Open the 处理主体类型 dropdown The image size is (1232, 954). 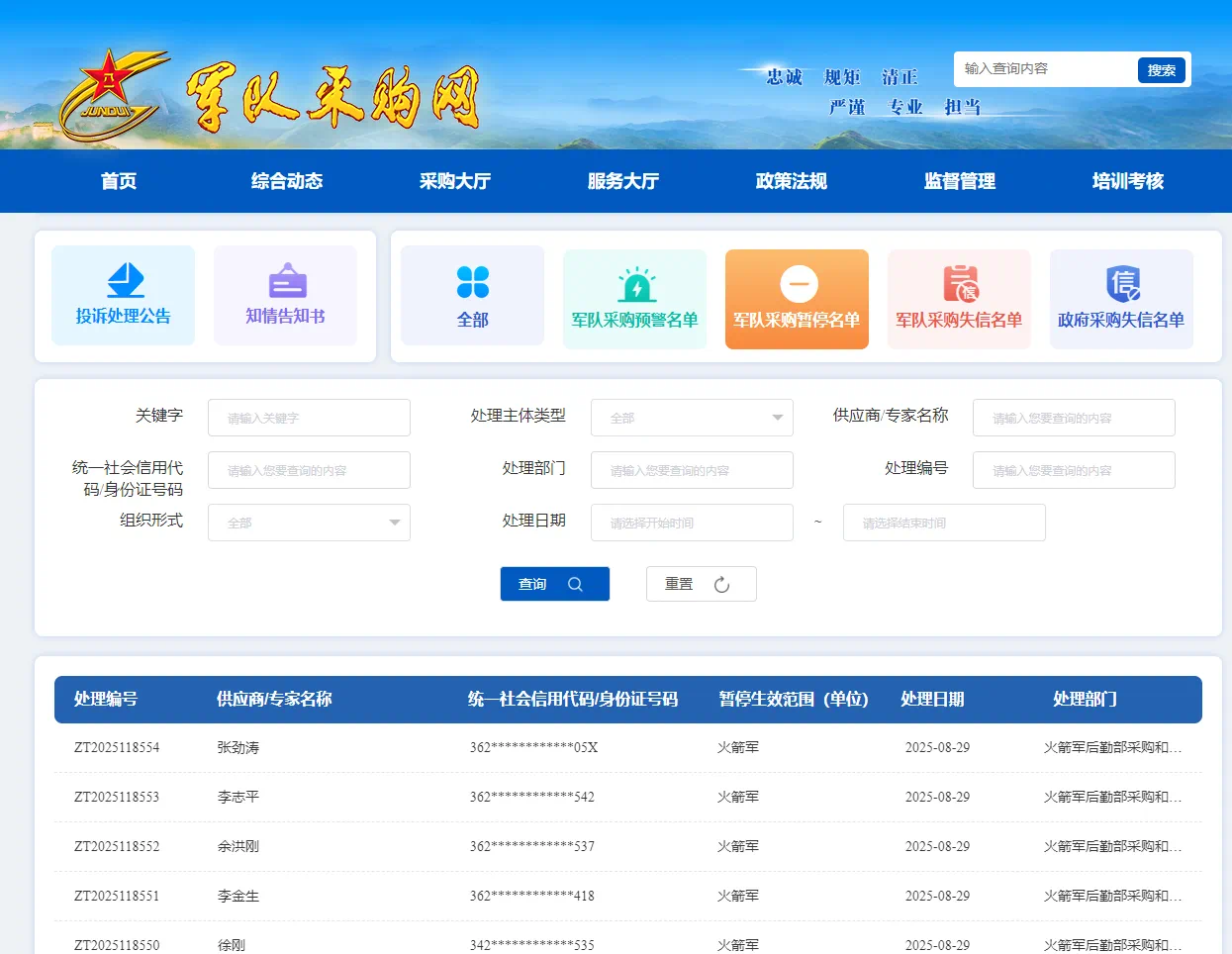[x=692, y=418]
